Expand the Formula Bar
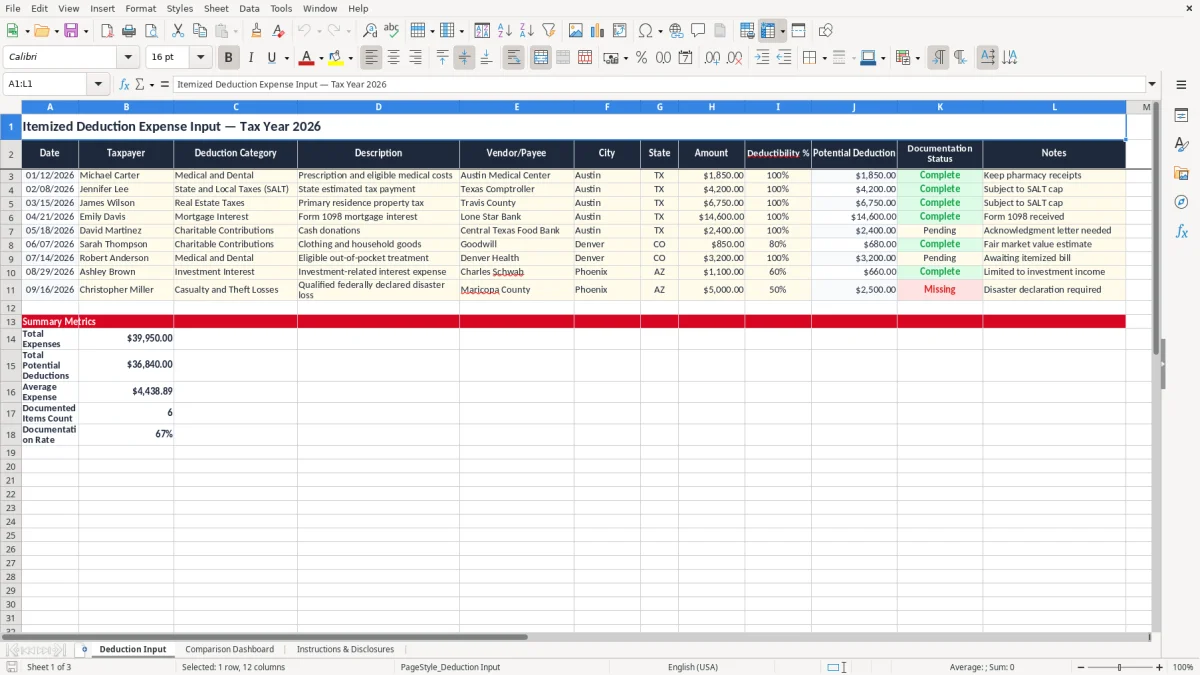 [x=1153, y=85]
